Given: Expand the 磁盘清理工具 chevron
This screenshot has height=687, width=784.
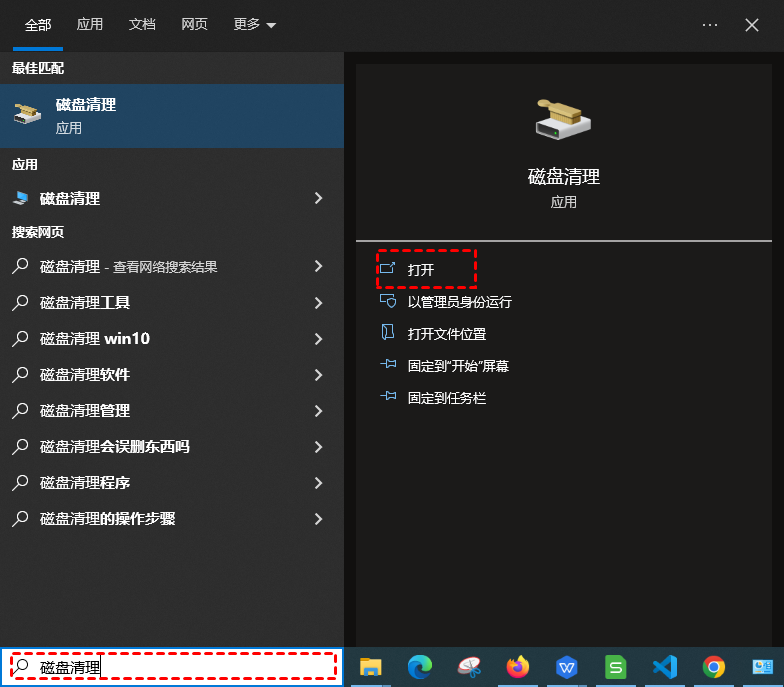Looking at the screenshot, I should [x=318, y=302].
